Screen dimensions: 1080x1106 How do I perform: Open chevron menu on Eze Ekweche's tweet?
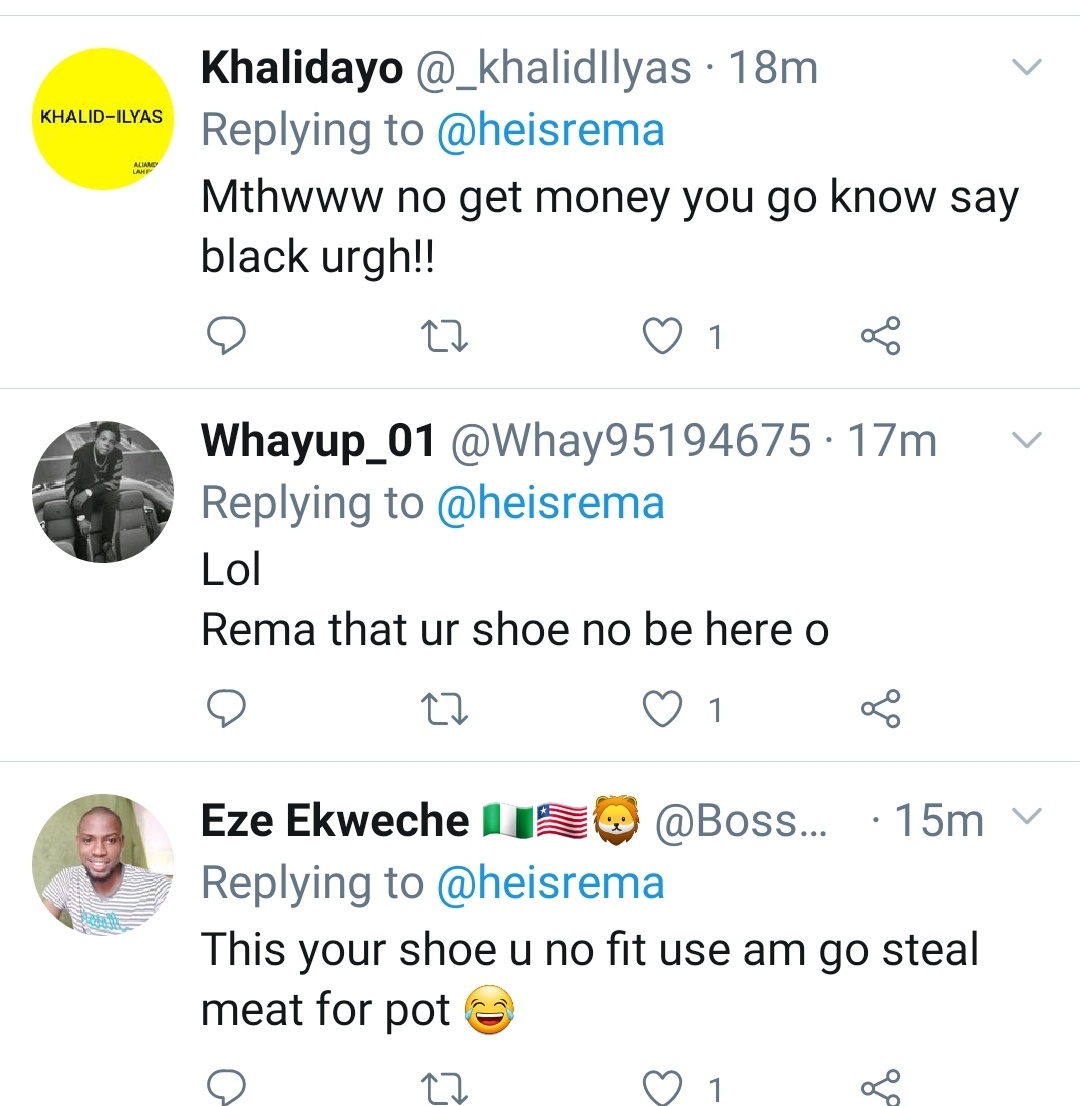[1027, 817]
